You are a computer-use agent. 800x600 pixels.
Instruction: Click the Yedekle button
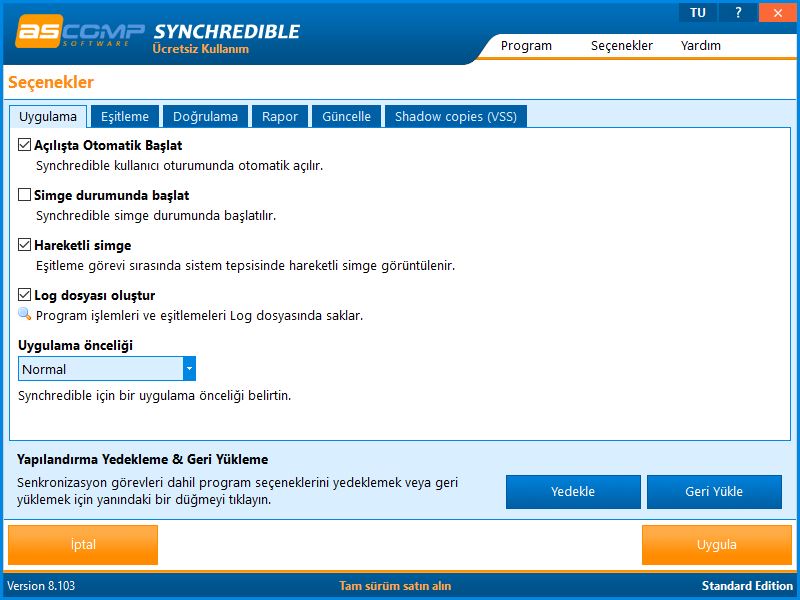click(573, 492)
